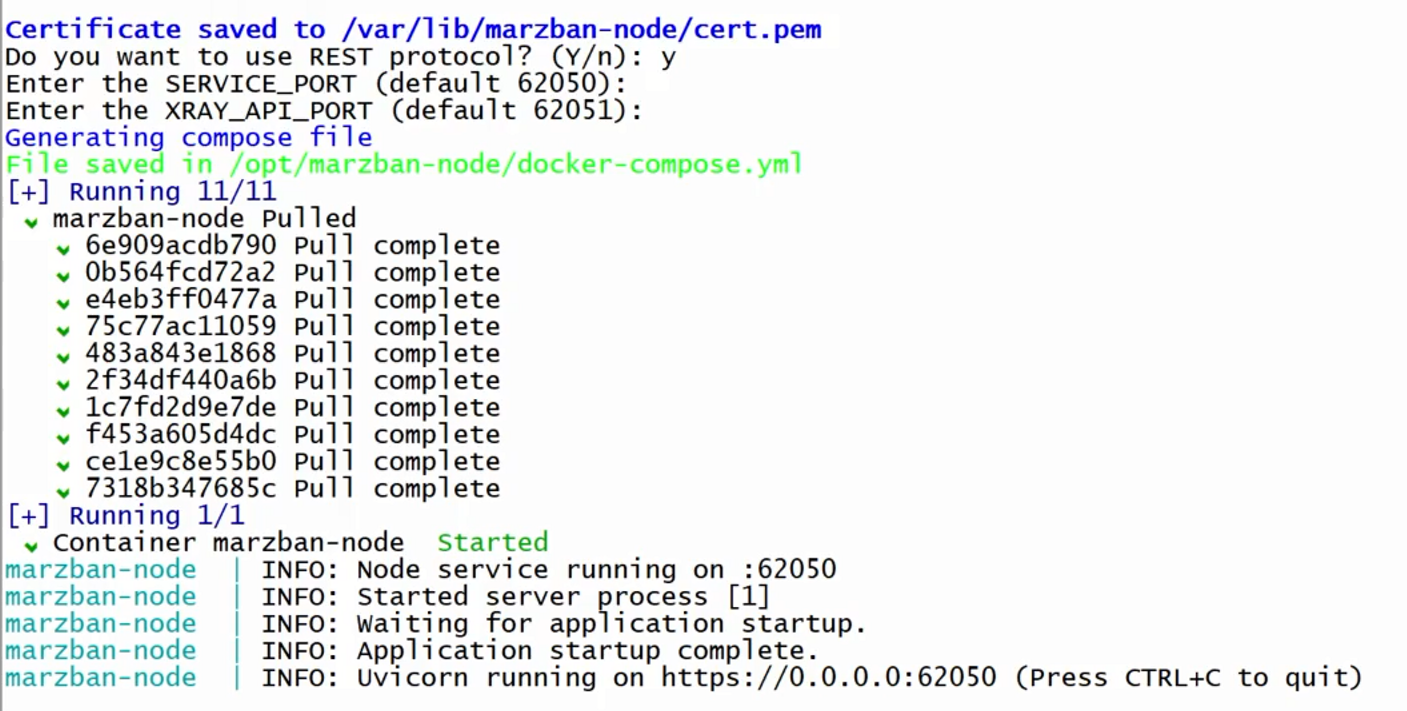Click the checkmark next to ce1e9c8e55b0
This screenshot has height=711, width=1407.
[x=64, y=464]
